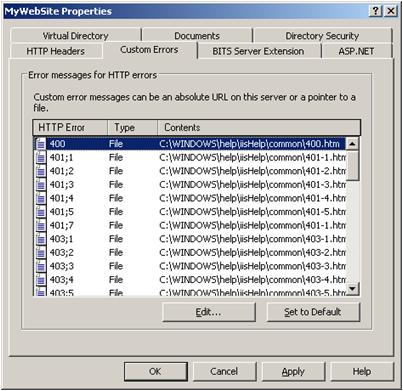
Task: Select the file icon for error 401;7
Action: [x=41, y=225]
